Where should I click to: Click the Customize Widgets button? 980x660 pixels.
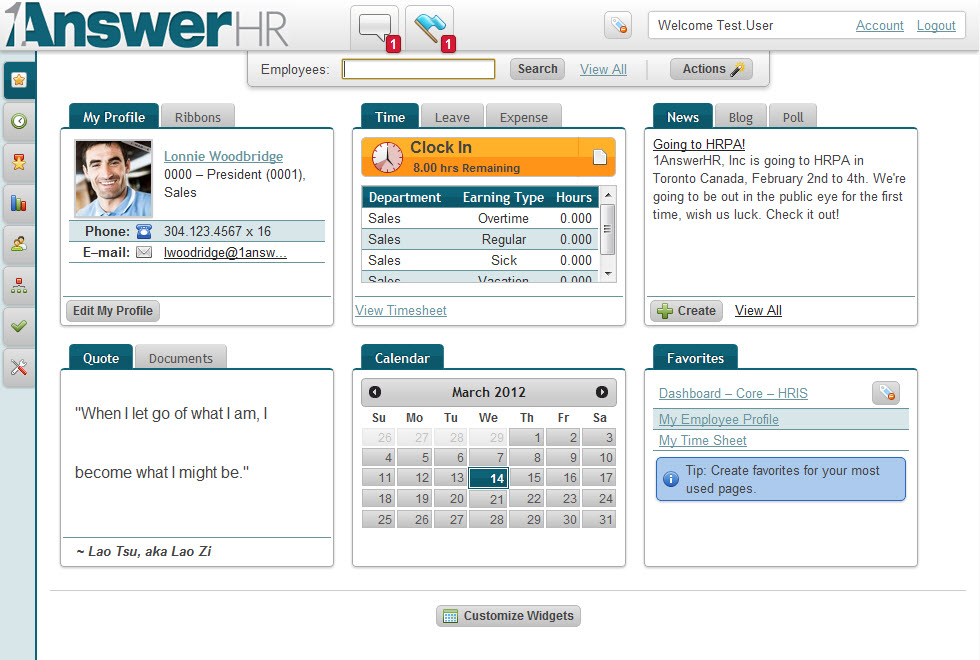[508, 616]
